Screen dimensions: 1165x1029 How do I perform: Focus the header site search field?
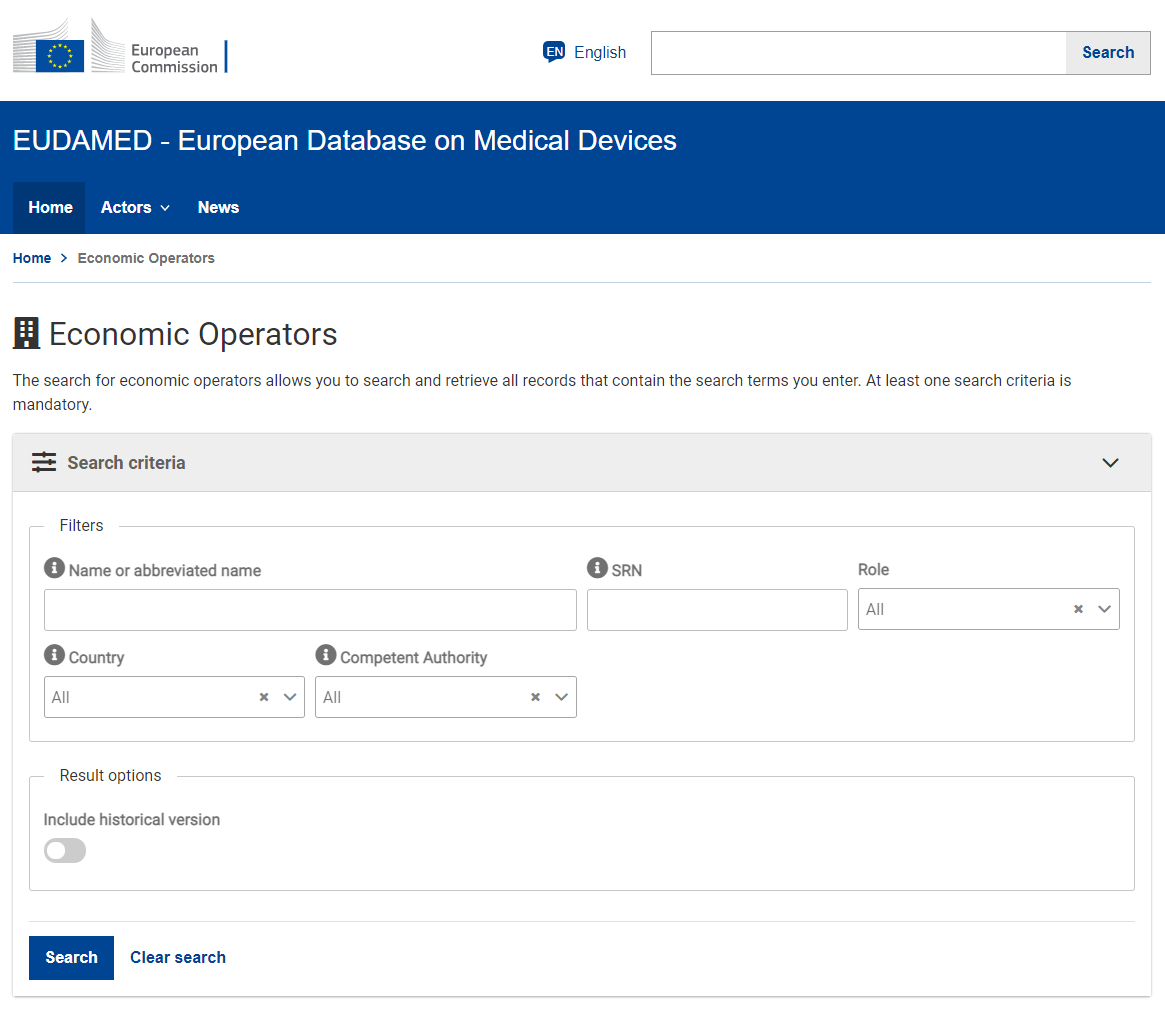pos(858,53)
